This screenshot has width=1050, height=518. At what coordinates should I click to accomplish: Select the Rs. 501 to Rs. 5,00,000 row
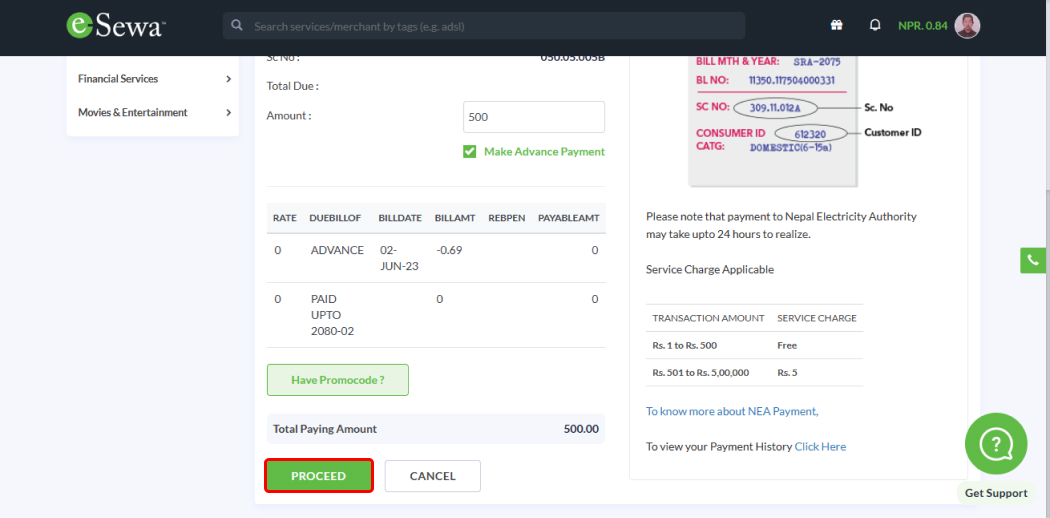(755, 372)
